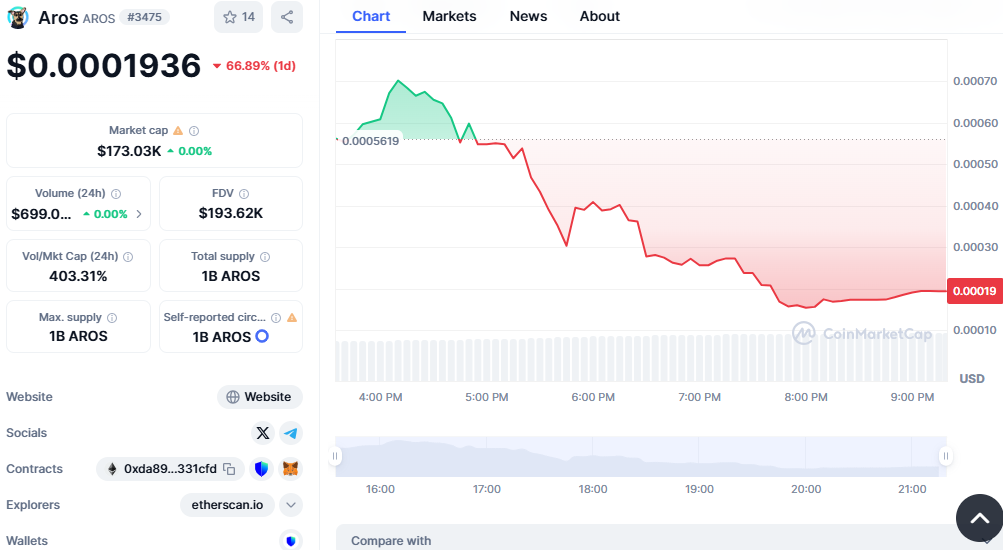Copy the 0xda89...331cfd contract address
1003x550 pixels.
coord(229,469)
